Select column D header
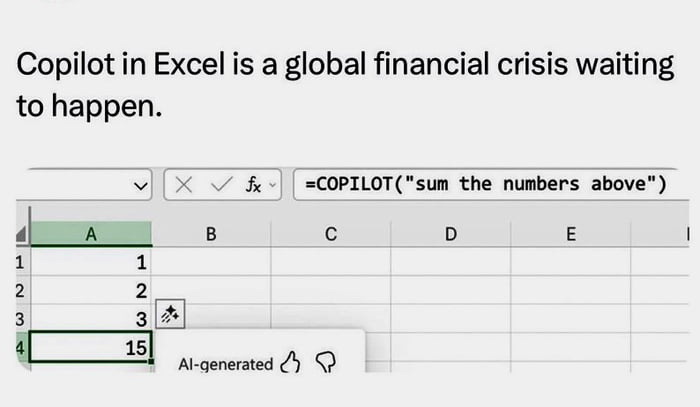Viewport: 700px width, 407px height. pyautogui.click(x=450, y=235)
